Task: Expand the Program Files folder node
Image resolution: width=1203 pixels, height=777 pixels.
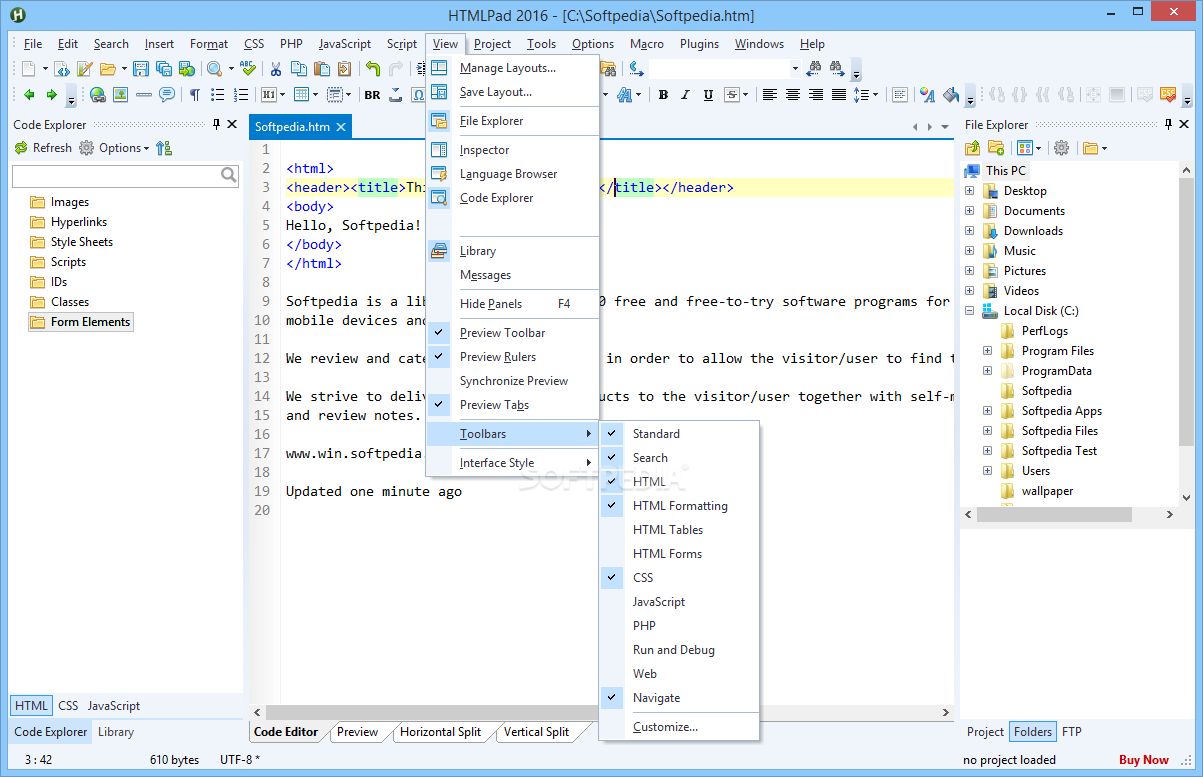Action: 987,351
